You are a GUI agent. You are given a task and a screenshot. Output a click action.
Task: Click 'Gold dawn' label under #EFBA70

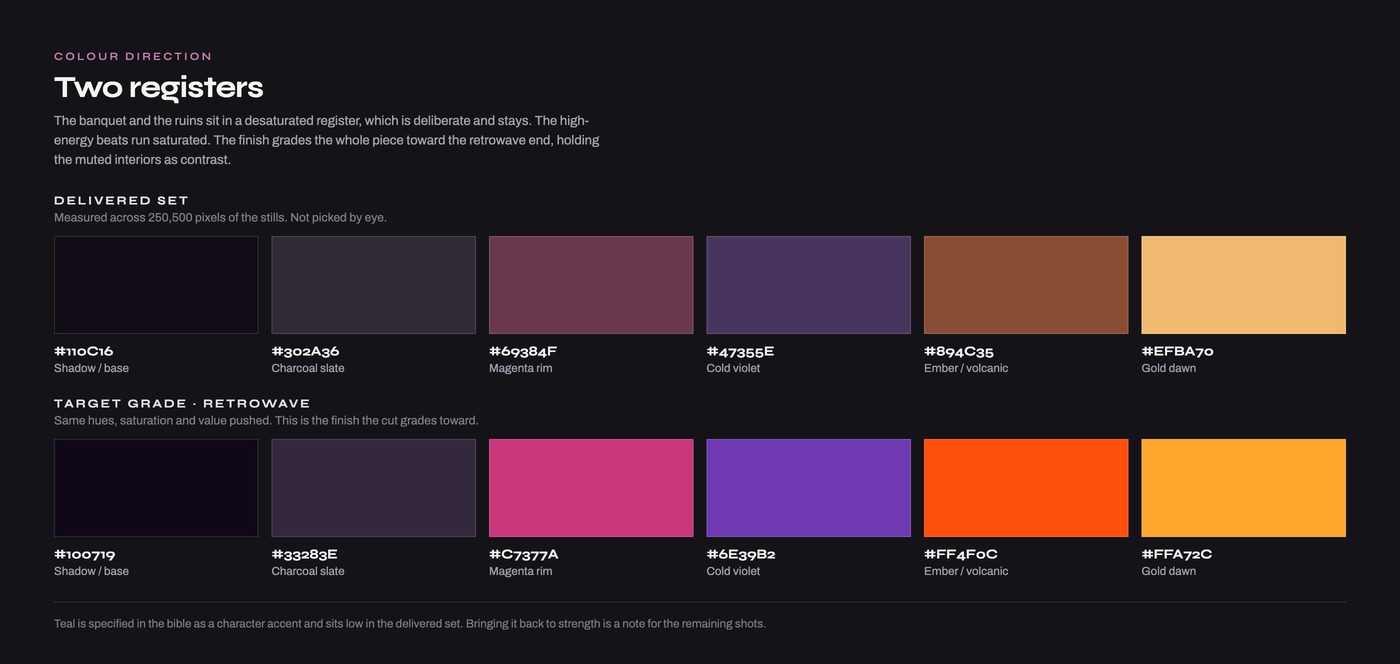(x=1169, y=368)
